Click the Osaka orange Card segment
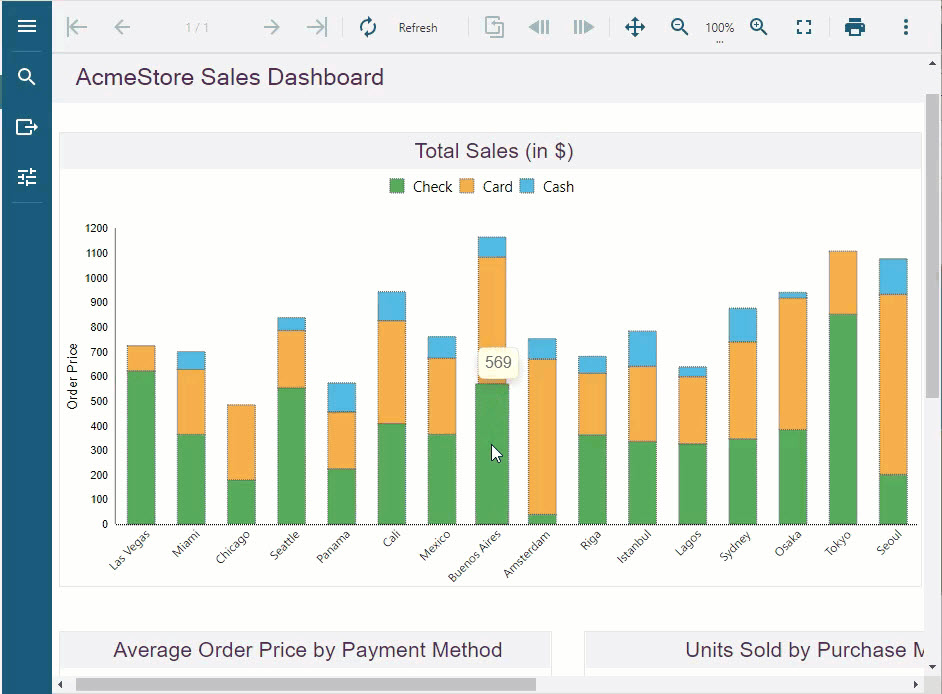 793,364
